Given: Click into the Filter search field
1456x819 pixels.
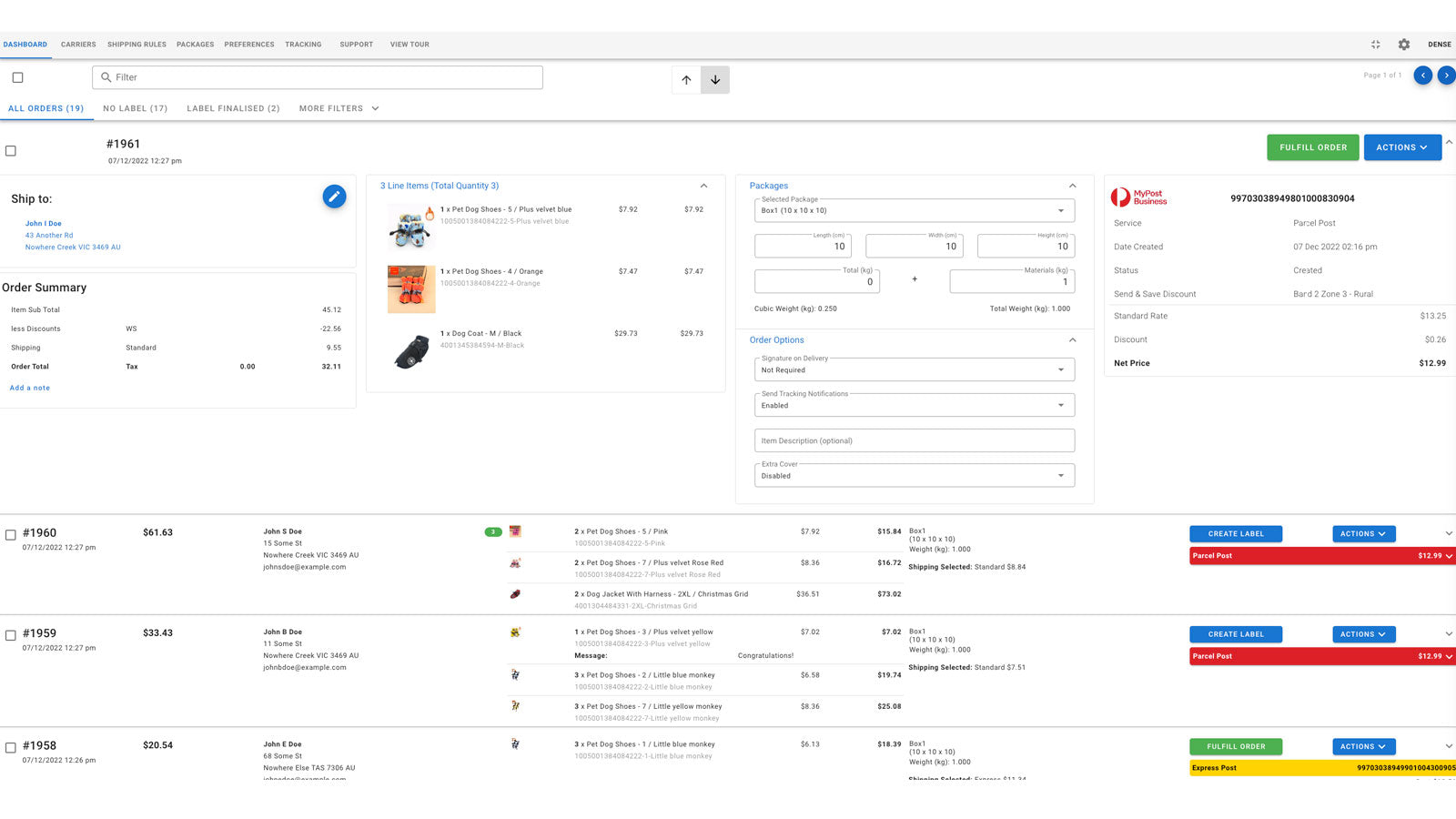Looking at the screenshot, I should pos(318,77).
